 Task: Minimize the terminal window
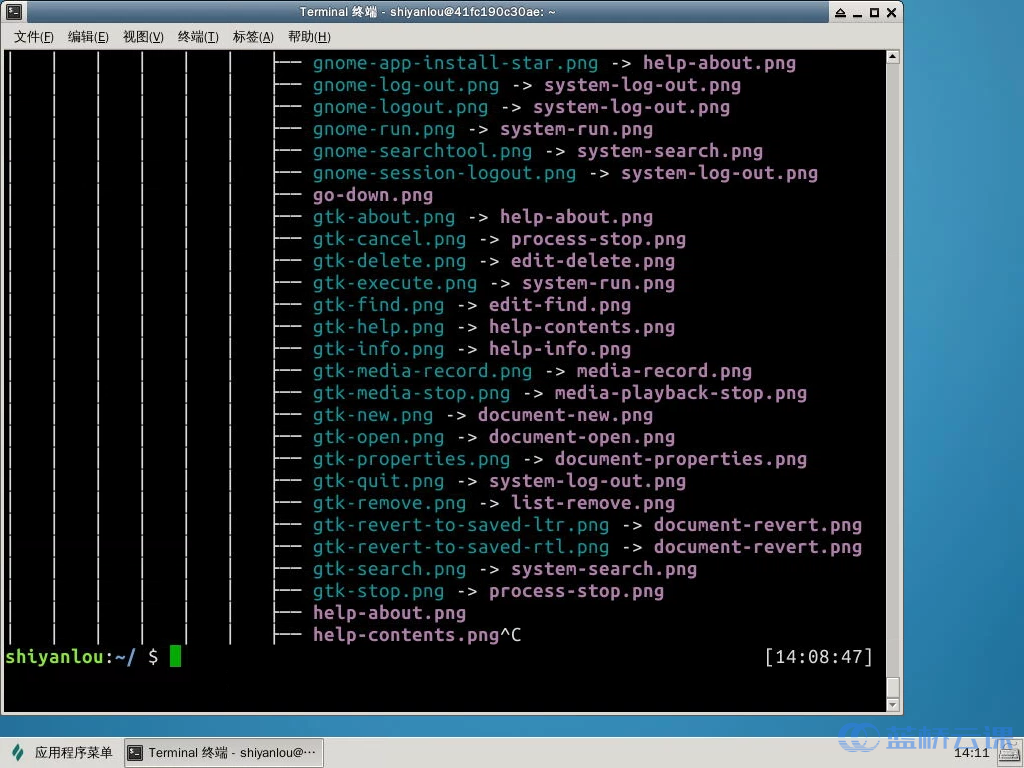tap(857, 12)
